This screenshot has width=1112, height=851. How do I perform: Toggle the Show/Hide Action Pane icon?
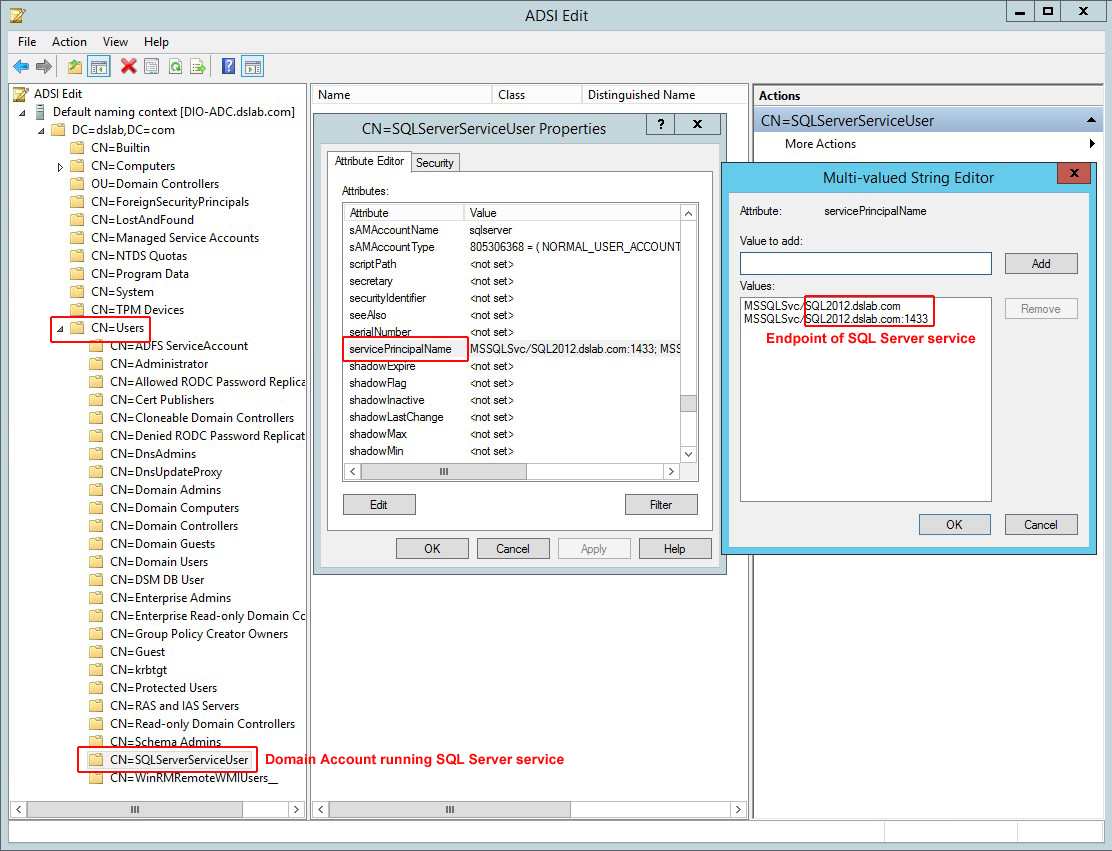(x=252, y=67)
